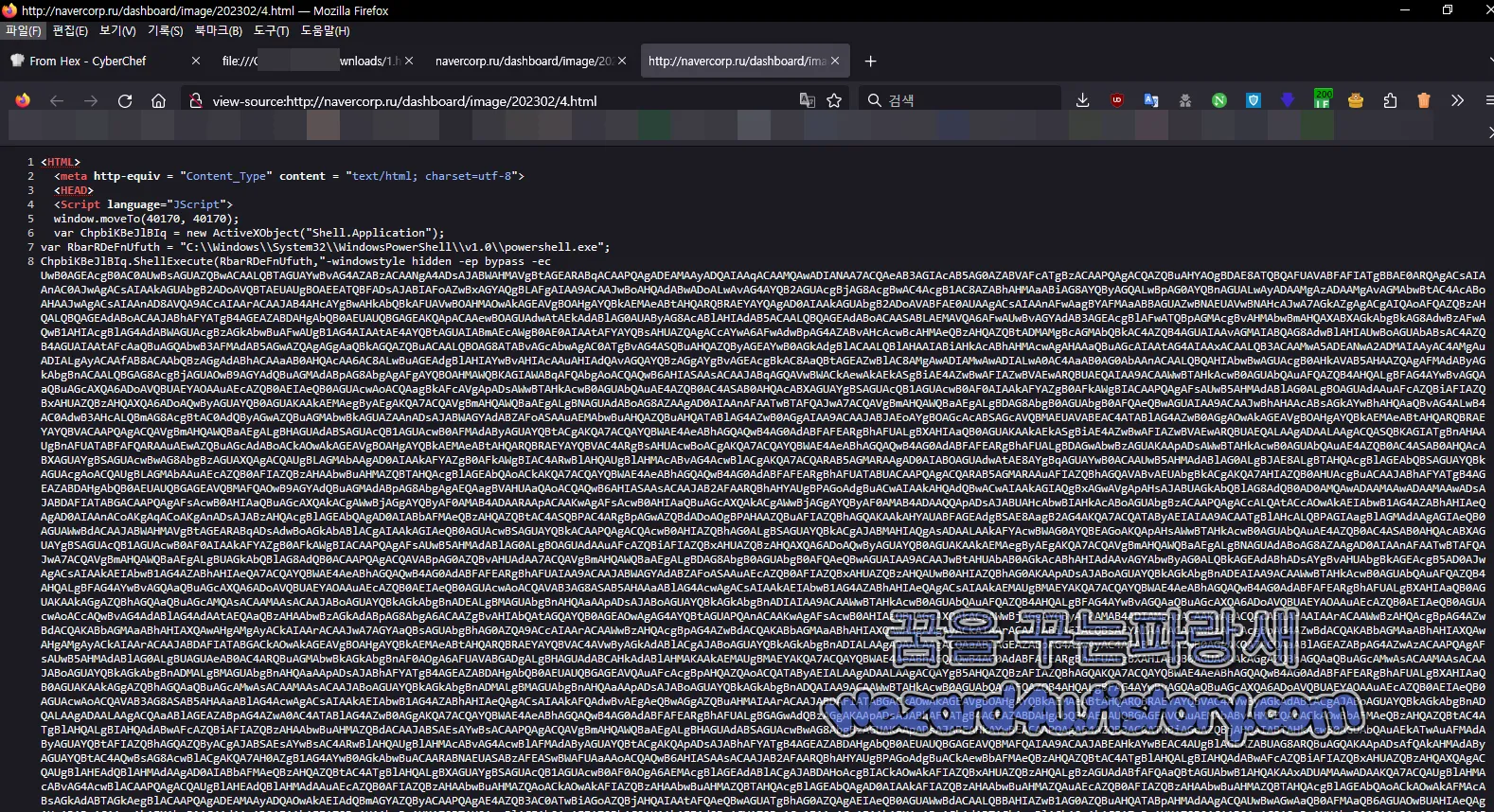Screen dimensions: 1494x812
Task: Open the purple download arrow extension
Action: coord(1288,100)
